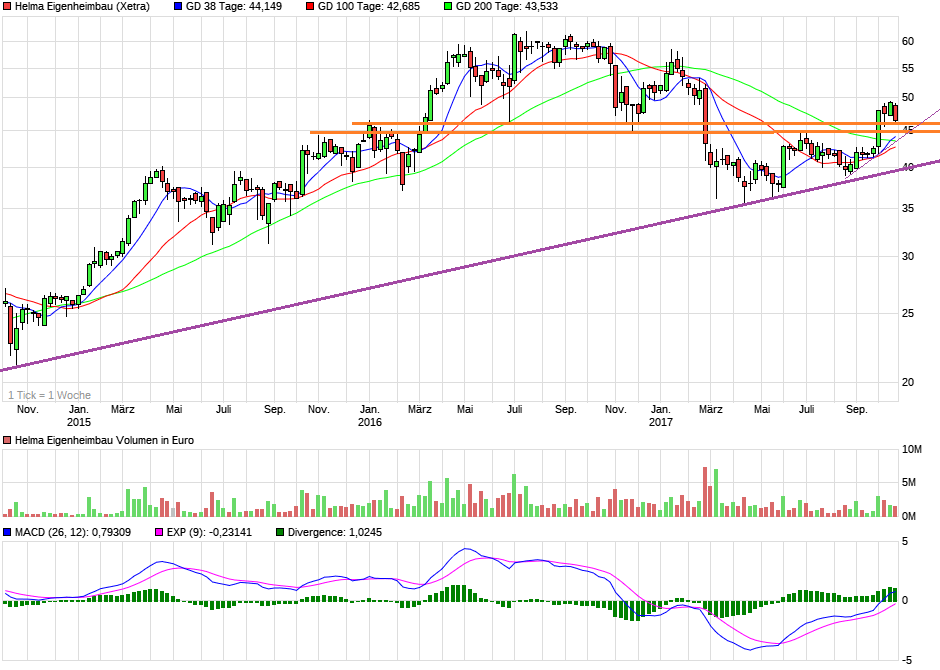Click the volume axis value 0M
Screen dimensions: 940x670
pos(909,516)
